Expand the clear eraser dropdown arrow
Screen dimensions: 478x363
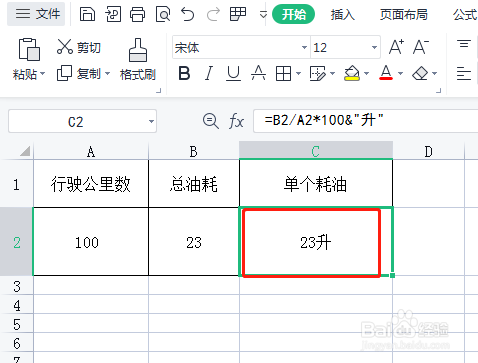pos(435,73)
